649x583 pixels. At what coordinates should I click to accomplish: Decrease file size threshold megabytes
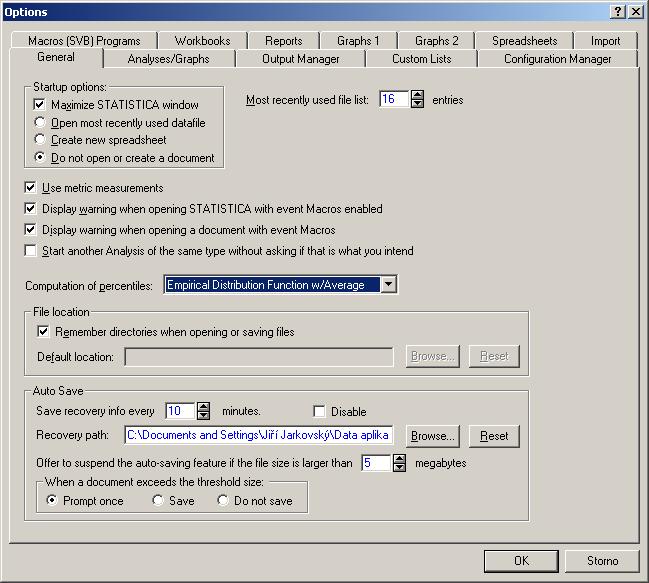[399, 467]
